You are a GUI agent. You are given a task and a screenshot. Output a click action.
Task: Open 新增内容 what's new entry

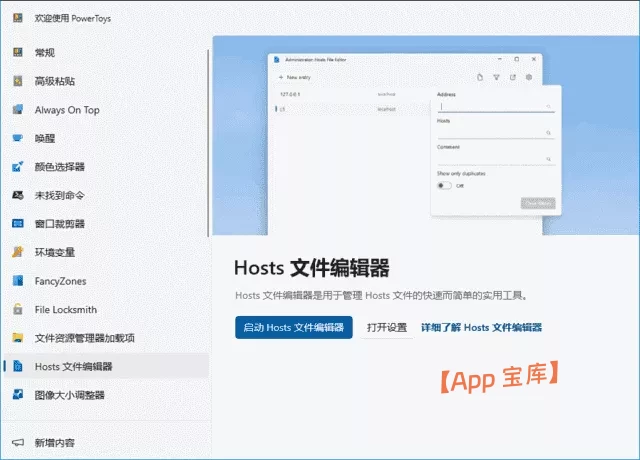click(x=106, y=442)
